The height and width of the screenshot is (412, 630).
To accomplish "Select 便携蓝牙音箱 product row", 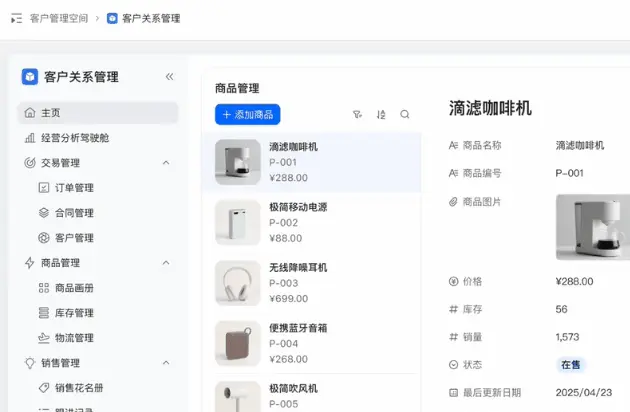I will tap(312, 343).
